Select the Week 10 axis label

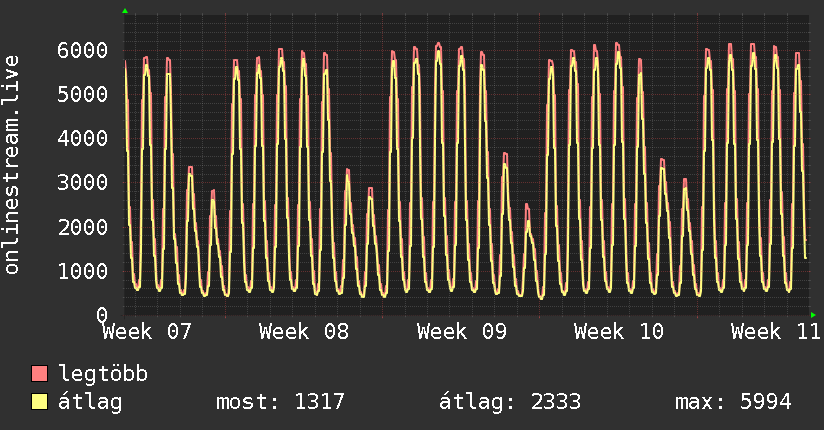coord(619,332)
